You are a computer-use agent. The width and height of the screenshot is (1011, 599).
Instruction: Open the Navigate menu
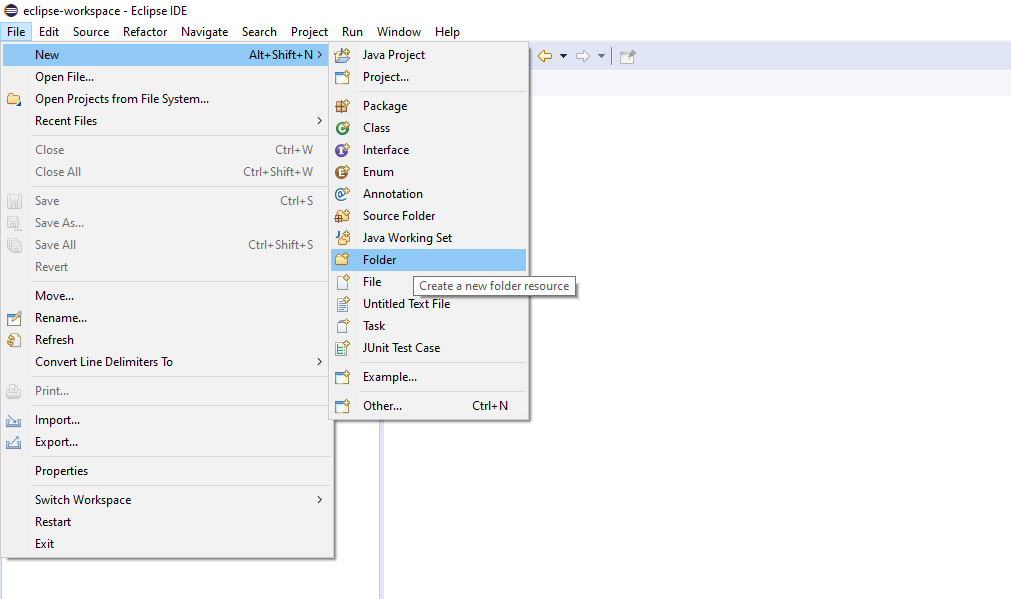[x=204, y=32]
